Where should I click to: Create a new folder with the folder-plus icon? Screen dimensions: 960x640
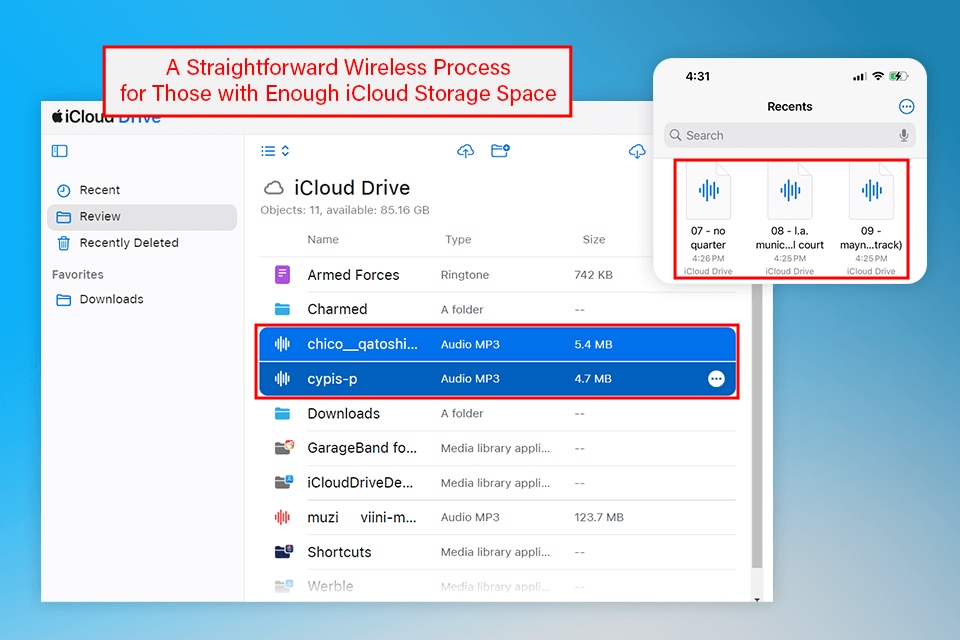click(x=500, y=151)
